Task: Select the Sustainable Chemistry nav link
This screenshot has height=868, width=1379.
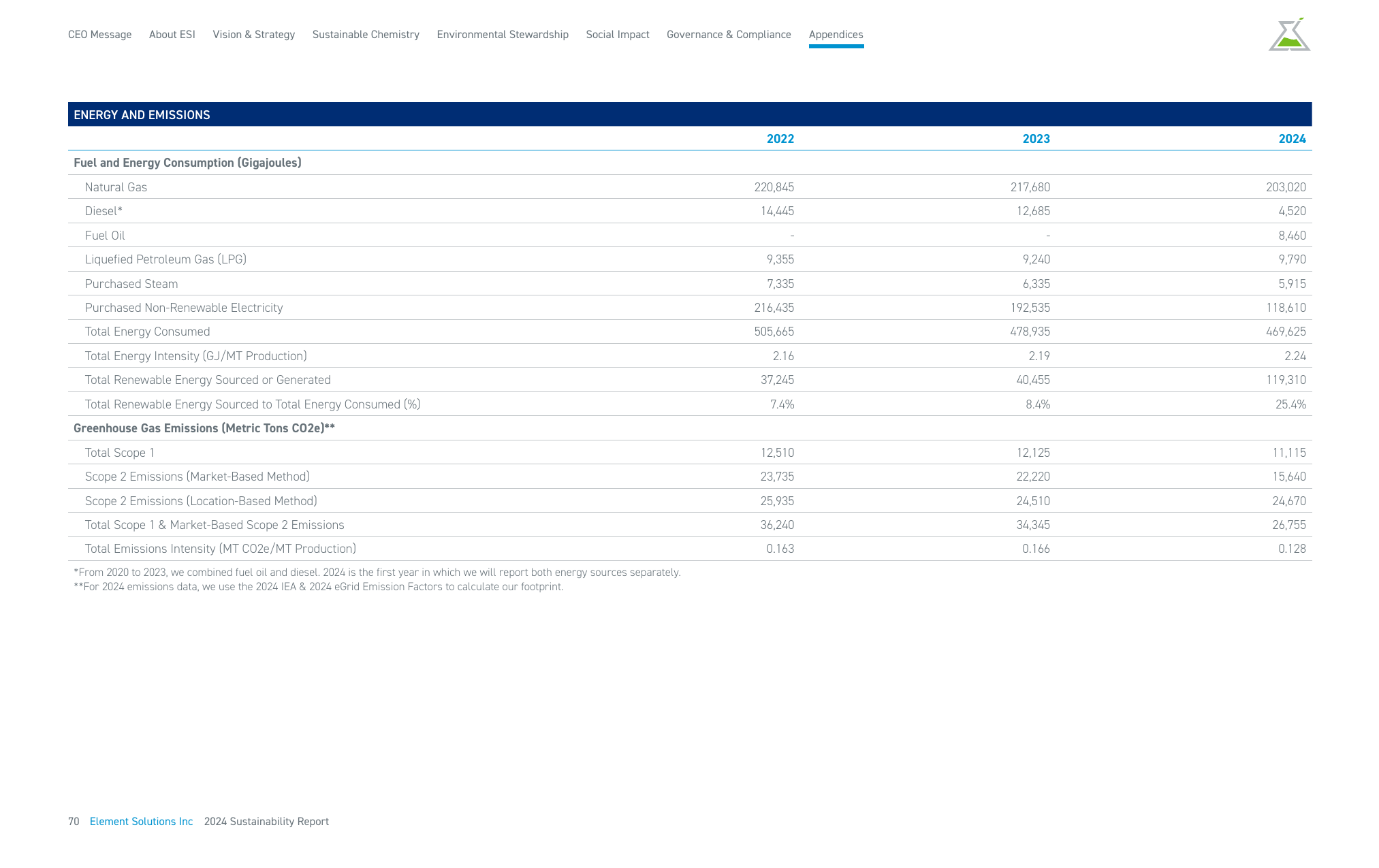Action: tap(366, 35)
